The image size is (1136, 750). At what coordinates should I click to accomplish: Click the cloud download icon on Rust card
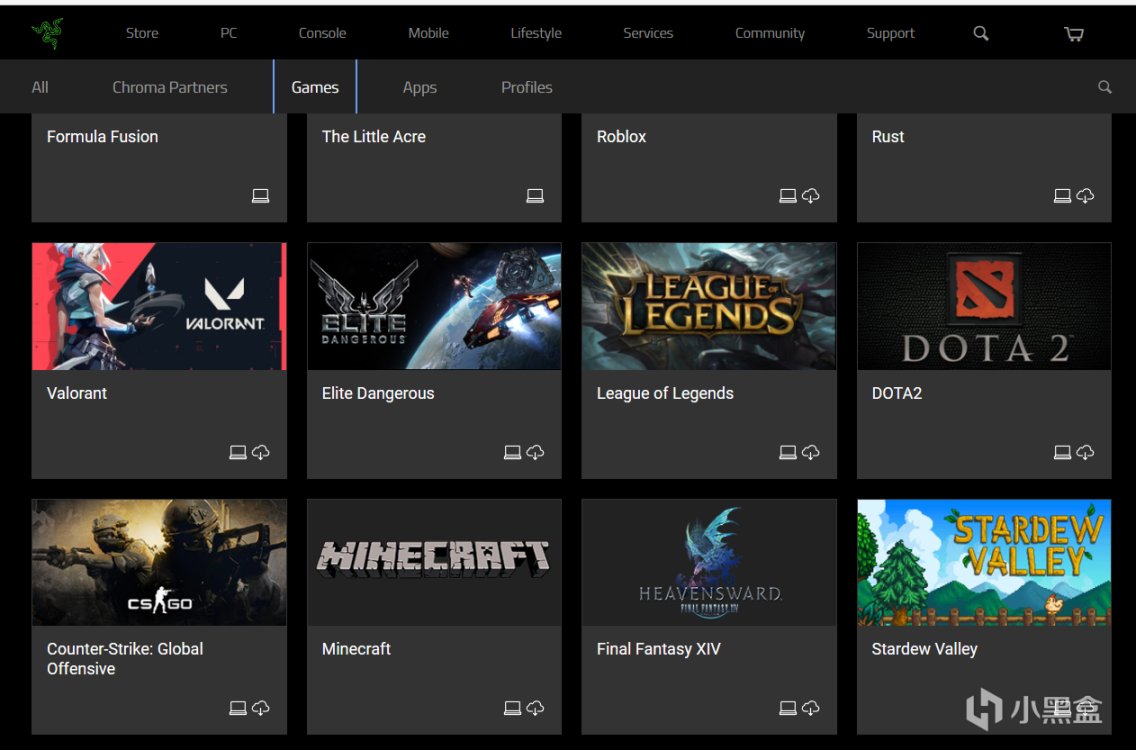click(x=1085, y=196)
